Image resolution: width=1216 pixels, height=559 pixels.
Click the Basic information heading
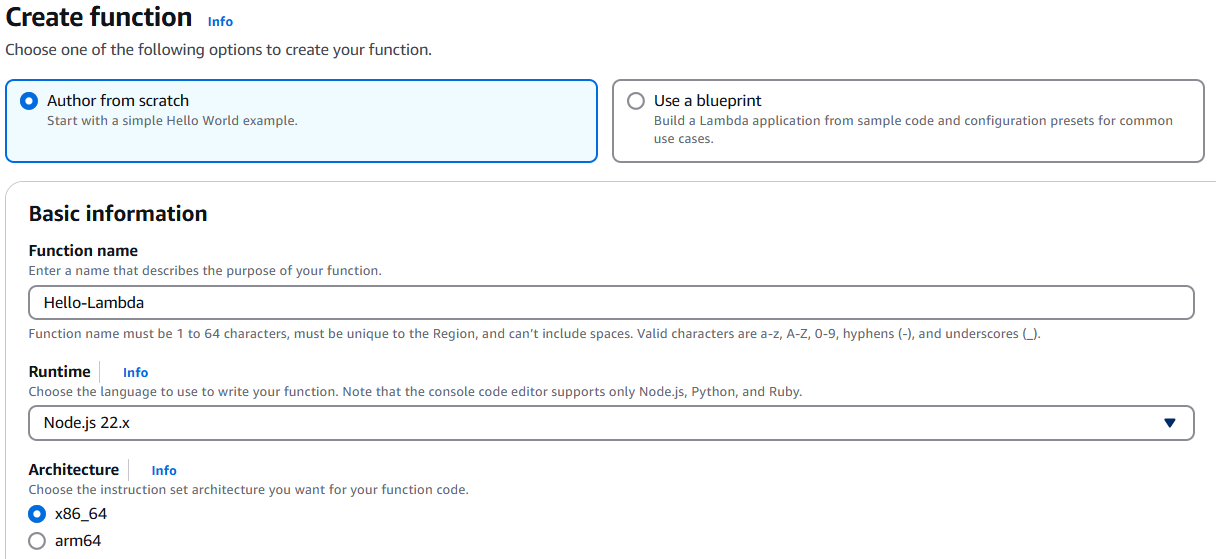click(x=118, y=214)
